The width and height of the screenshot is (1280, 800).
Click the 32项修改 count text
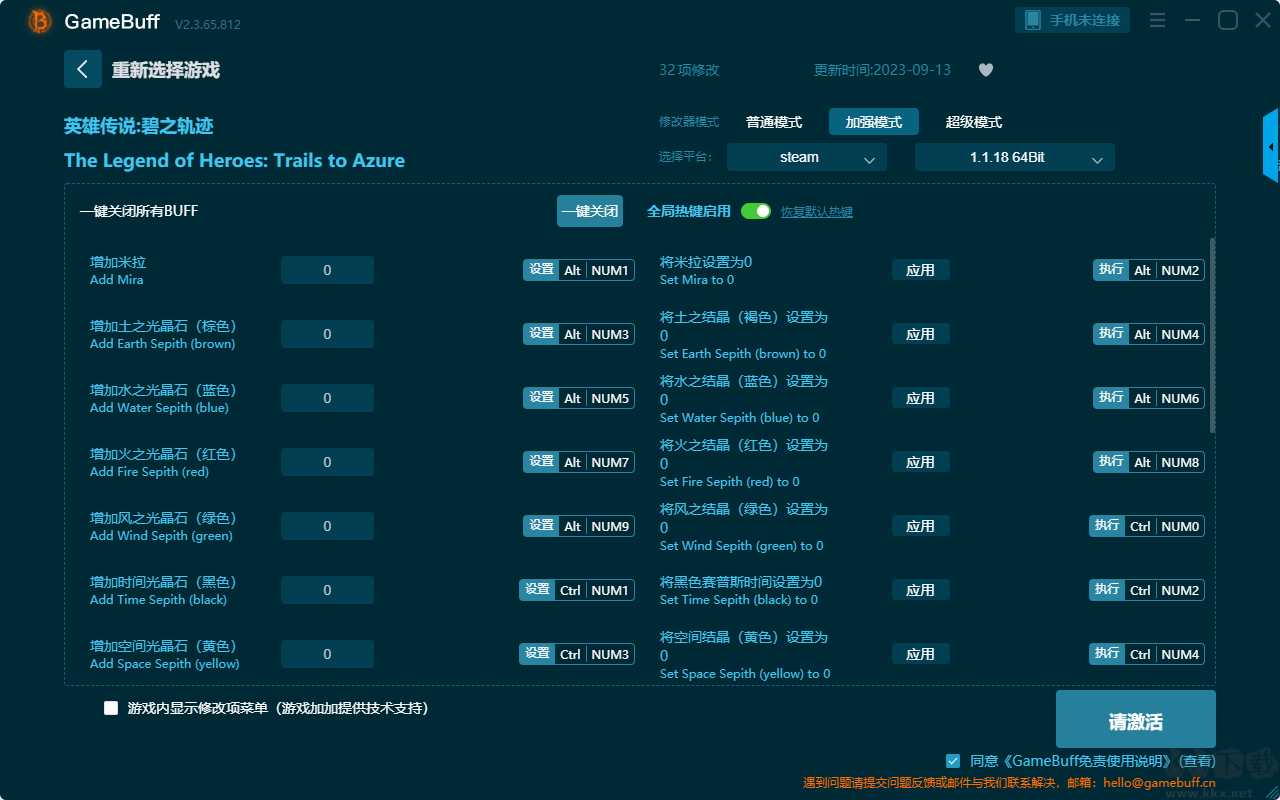689,70
